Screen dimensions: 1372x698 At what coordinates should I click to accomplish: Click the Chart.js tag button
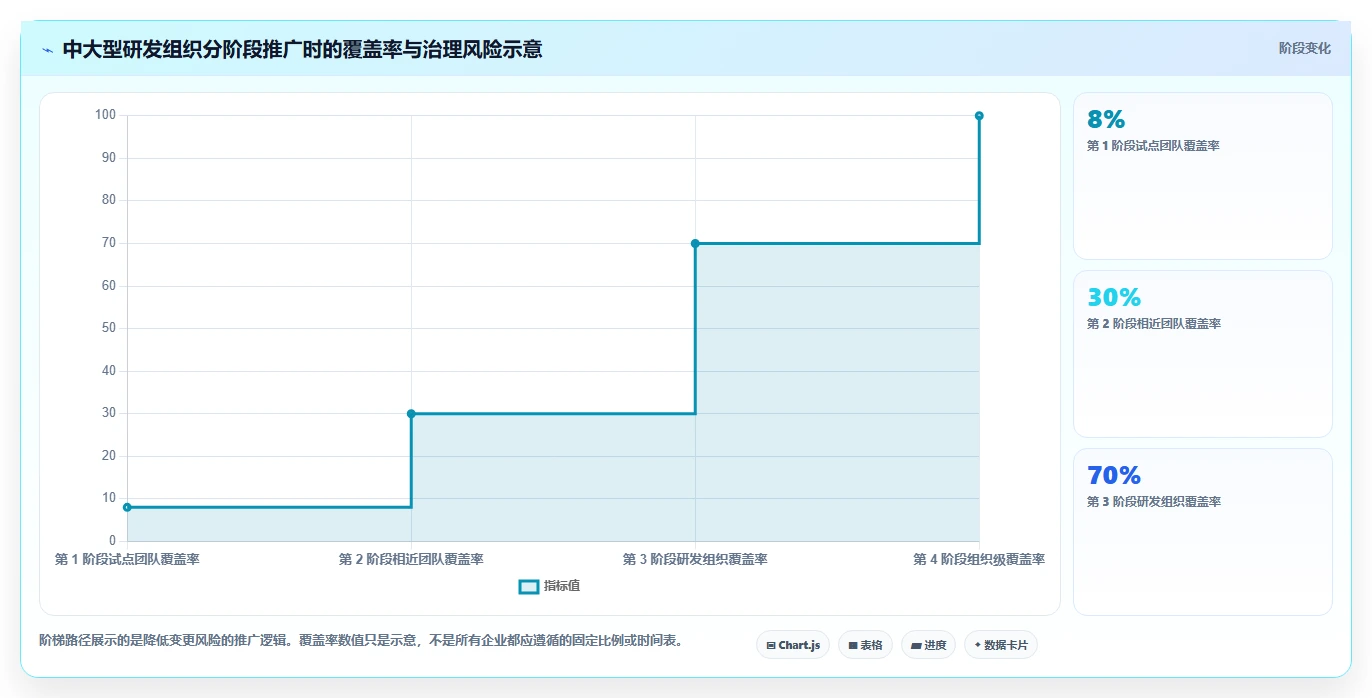point(793,645)
